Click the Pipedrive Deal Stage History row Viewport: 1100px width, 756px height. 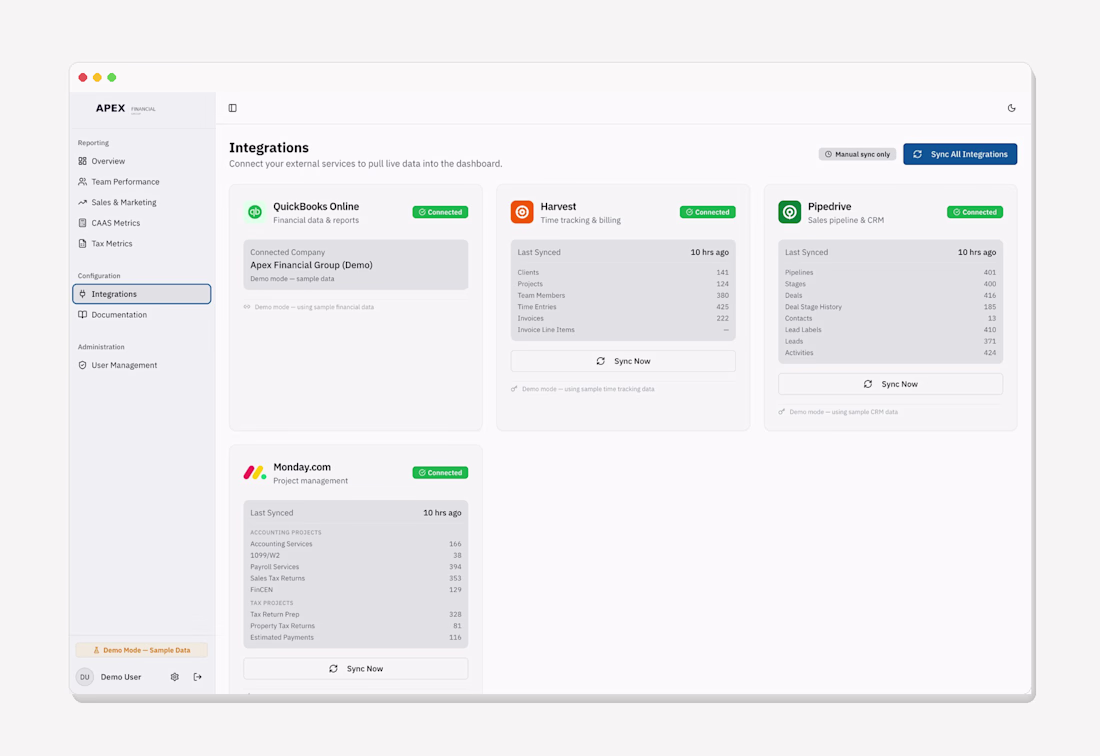(x=890, y=307)
